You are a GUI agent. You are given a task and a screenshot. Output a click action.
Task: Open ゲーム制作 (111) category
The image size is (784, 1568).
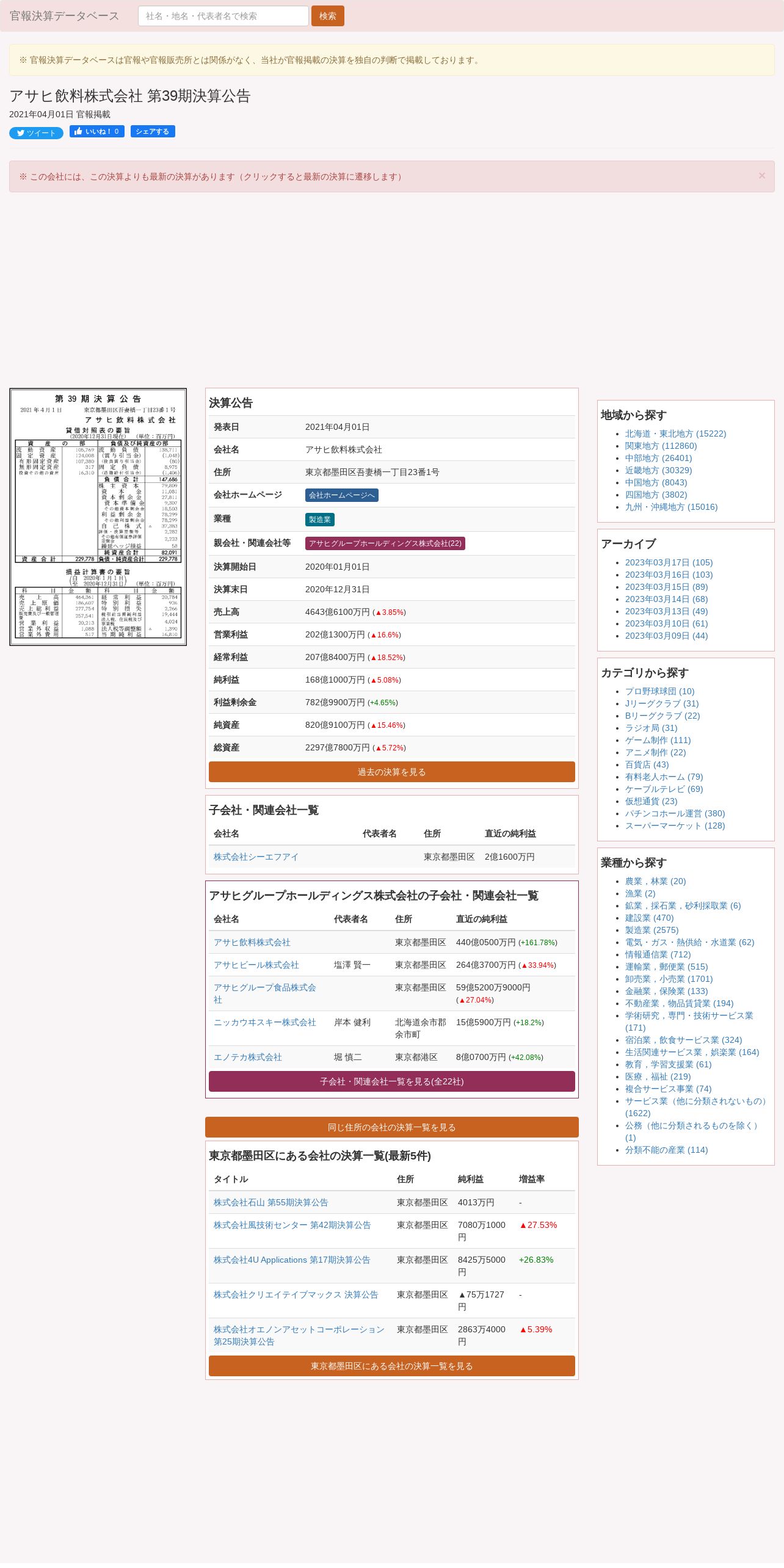point(658,740)
